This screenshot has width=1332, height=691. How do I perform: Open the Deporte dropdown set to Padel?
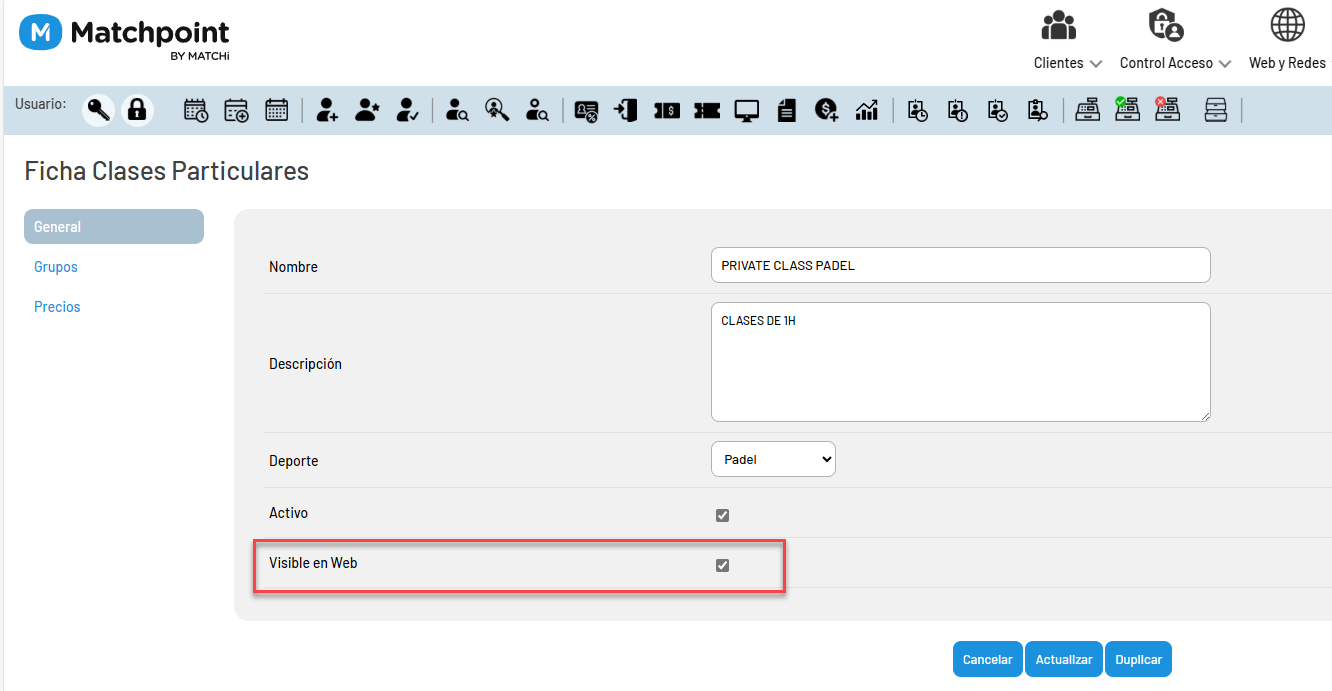pyautogui.click(x=773, y=459)
